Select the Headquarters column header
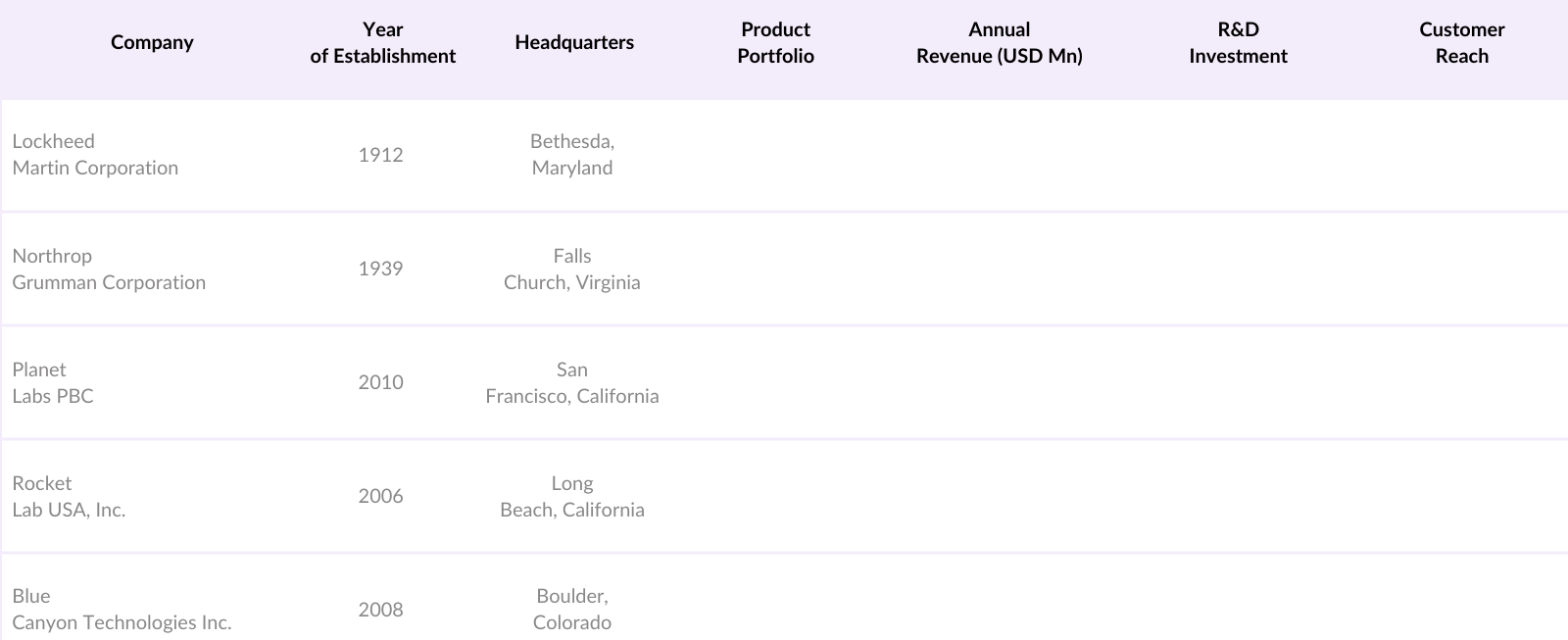Image resolution: width=1568 pixels, height=640 pixels. pos(574,42)
